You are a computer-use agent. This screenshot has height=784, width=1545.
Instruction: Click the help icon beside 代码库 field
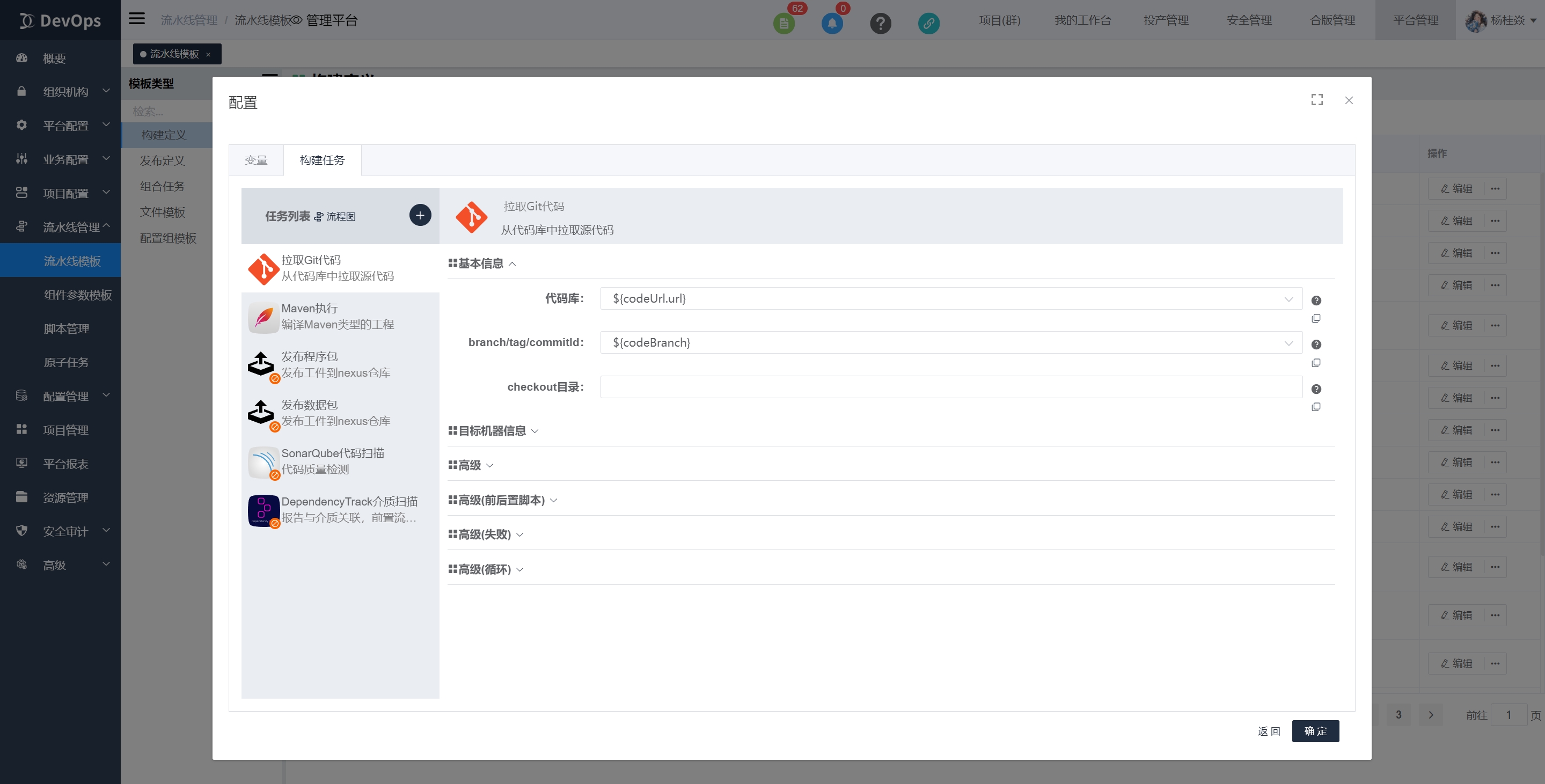[x=1316, y=301]
